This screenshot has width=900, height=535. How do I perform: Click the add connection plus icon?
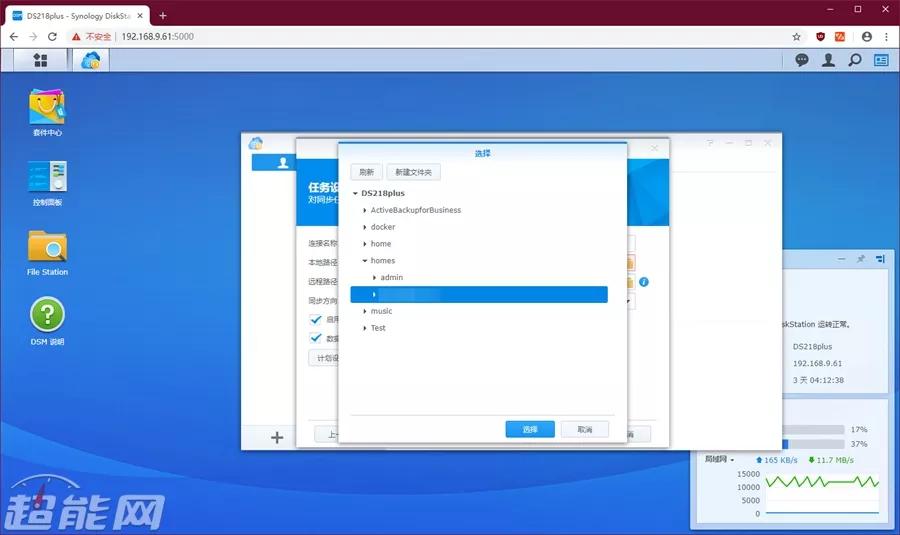point(277,437)
